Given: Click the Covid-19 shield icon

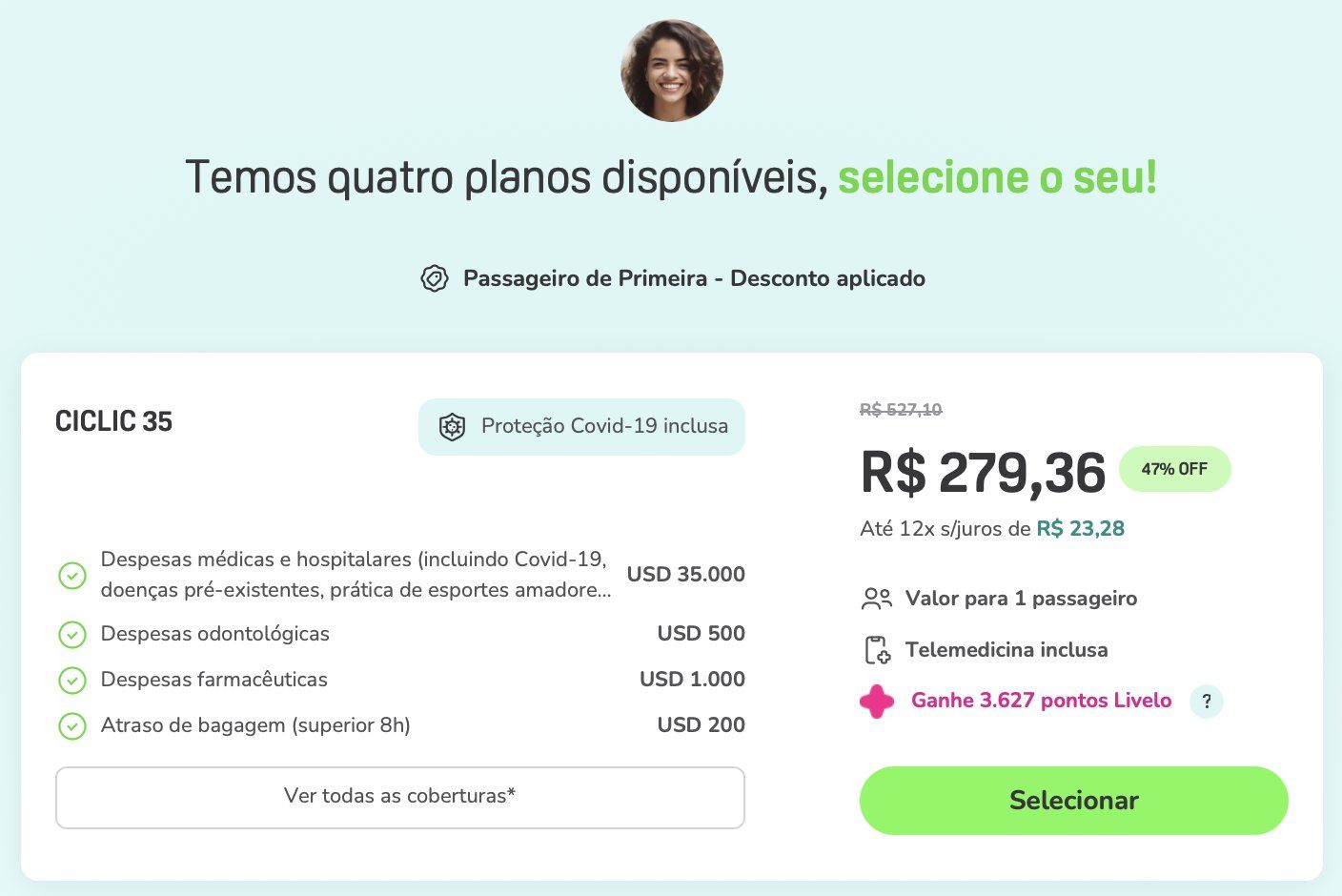Looking at the screenshot, I should pyautogui.click(x=452, y=426).
